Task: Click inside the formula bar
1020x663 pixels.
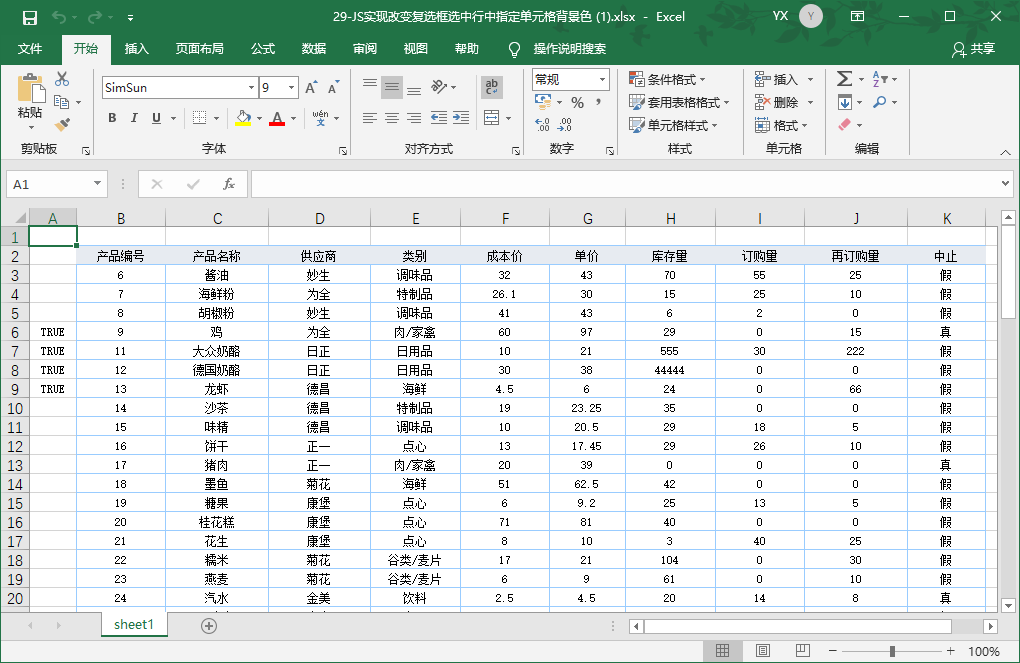Action: click(x=620, y=184)
